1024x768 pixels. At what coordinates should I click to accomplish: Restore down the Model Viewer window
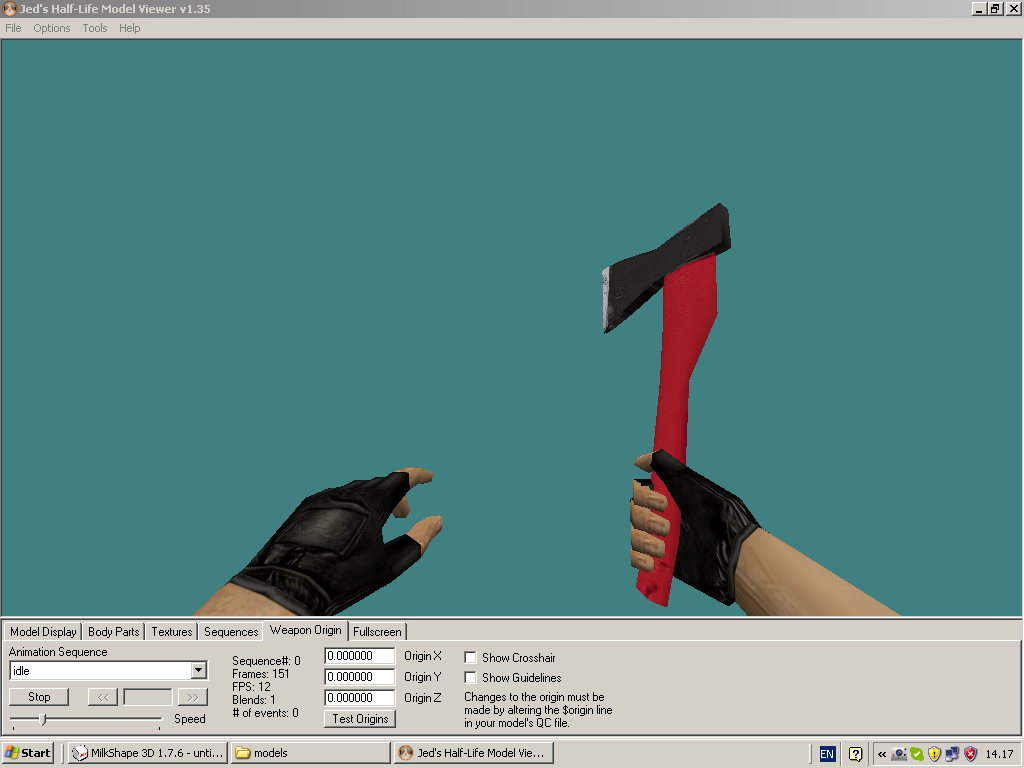995,8
